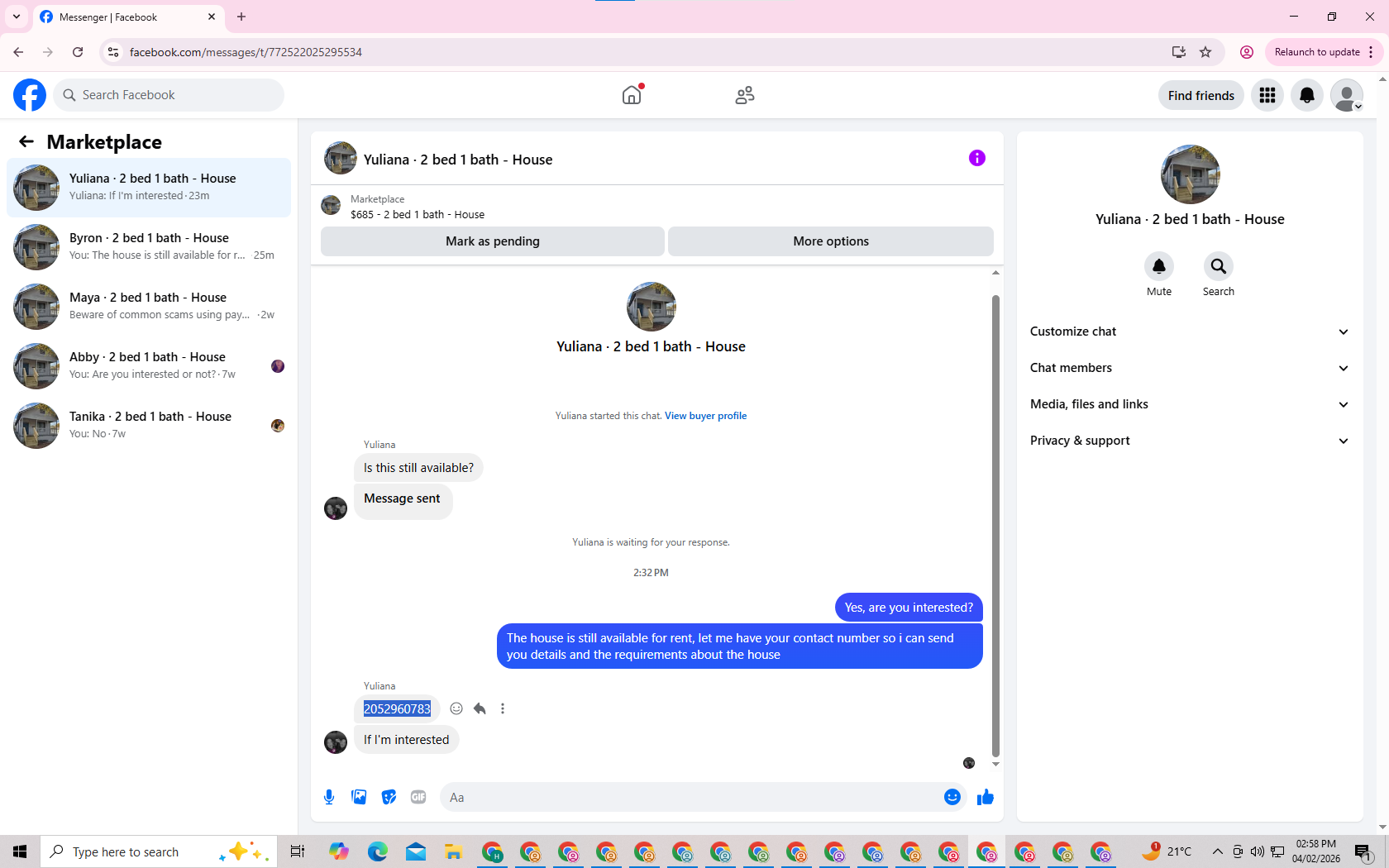Image resolution: width=1389 pixels, height=868 pixels.
Task: Open the emoji picker in message box
Action: (x=952, y=797)
